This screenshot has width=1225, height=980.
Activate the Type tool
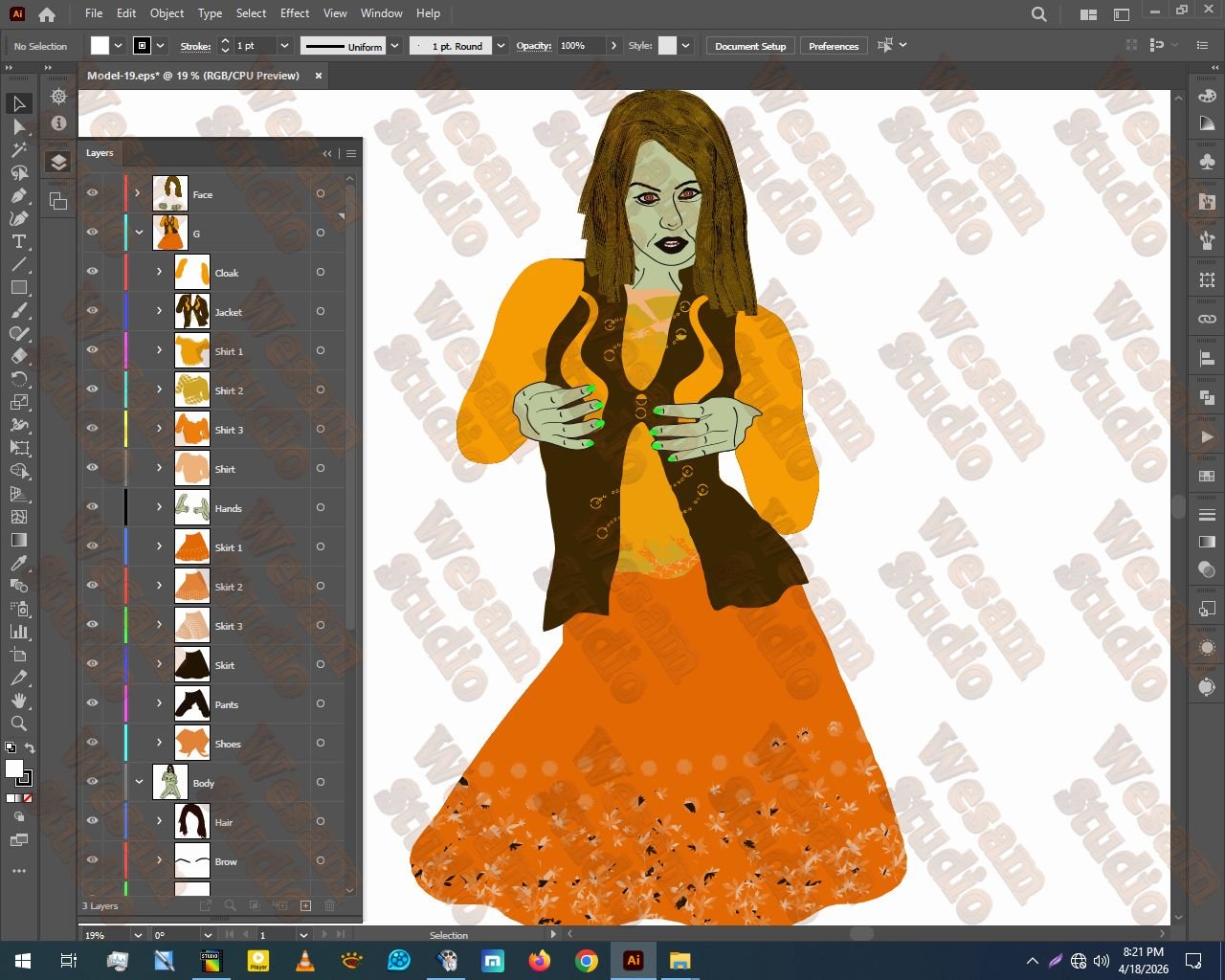(x=18, y=241)
